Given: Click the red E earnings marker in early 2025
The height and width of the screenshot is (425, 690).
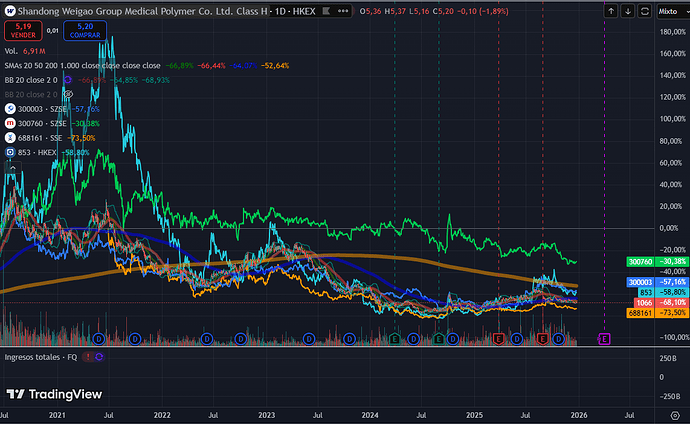Looking at the screenshot, I should tap(498, 339).
